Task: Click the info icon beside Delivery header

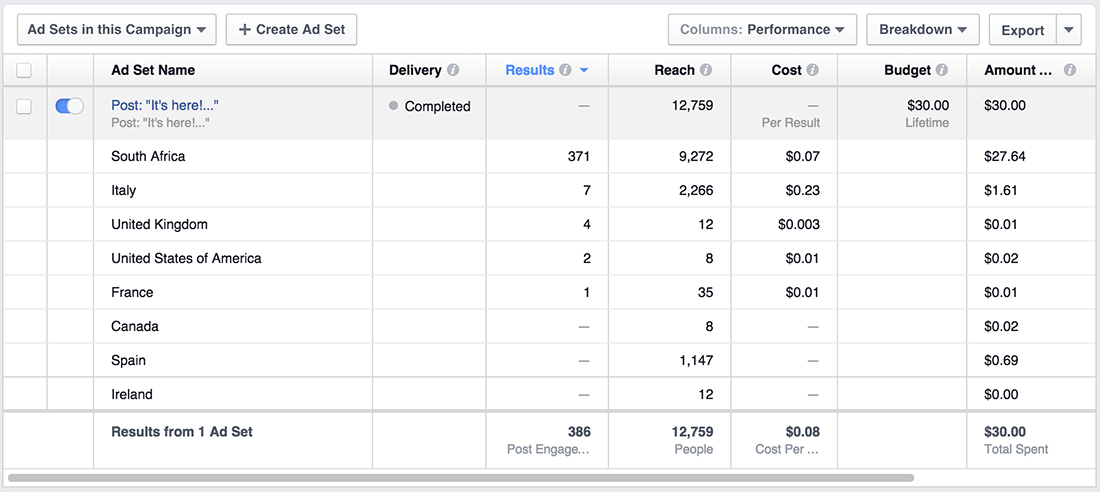Action: coord(453,70)
